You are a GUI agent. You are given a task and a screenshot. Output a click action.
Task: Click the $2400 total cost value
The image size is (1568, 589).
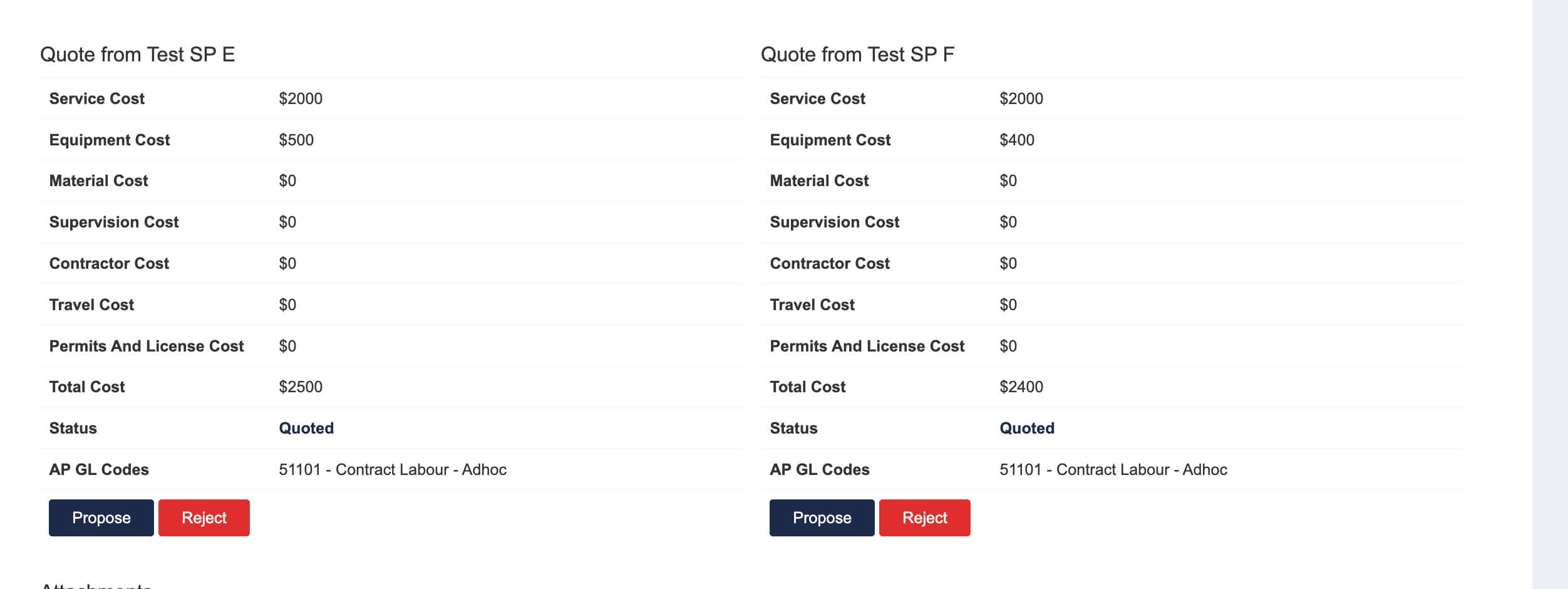tap(1021, 387)
